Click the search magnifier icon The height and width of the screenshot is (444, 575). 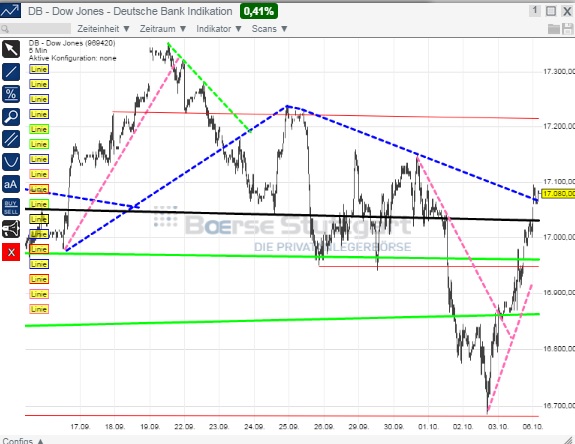(x=5, y=29)
